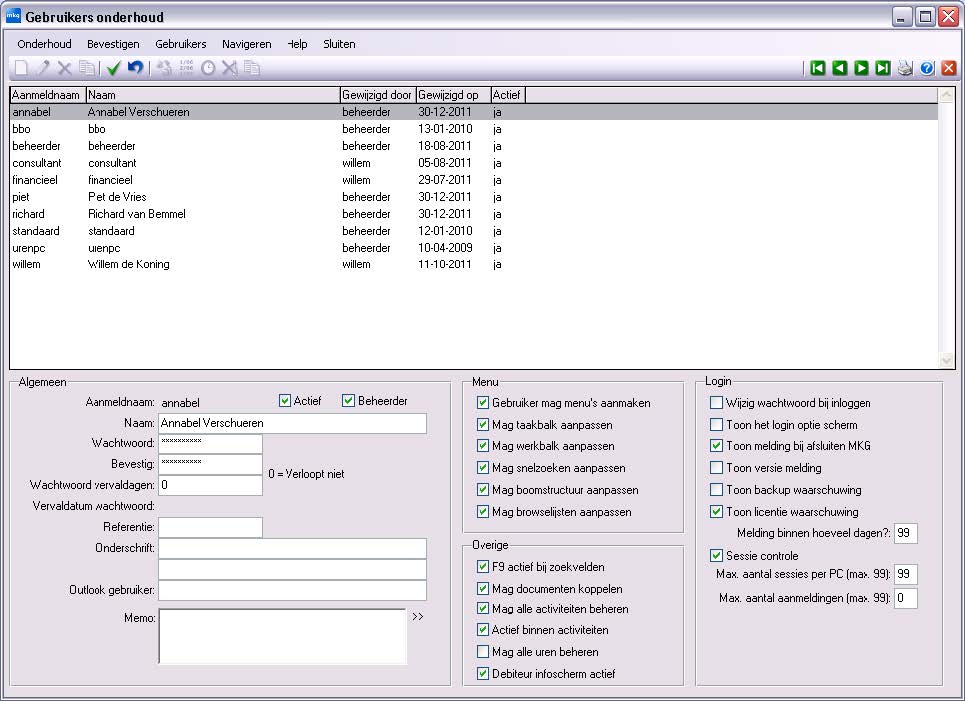Enable Toon het login optie scherm
The width and height of the screenshot is (965, 701).
point(716,424)
